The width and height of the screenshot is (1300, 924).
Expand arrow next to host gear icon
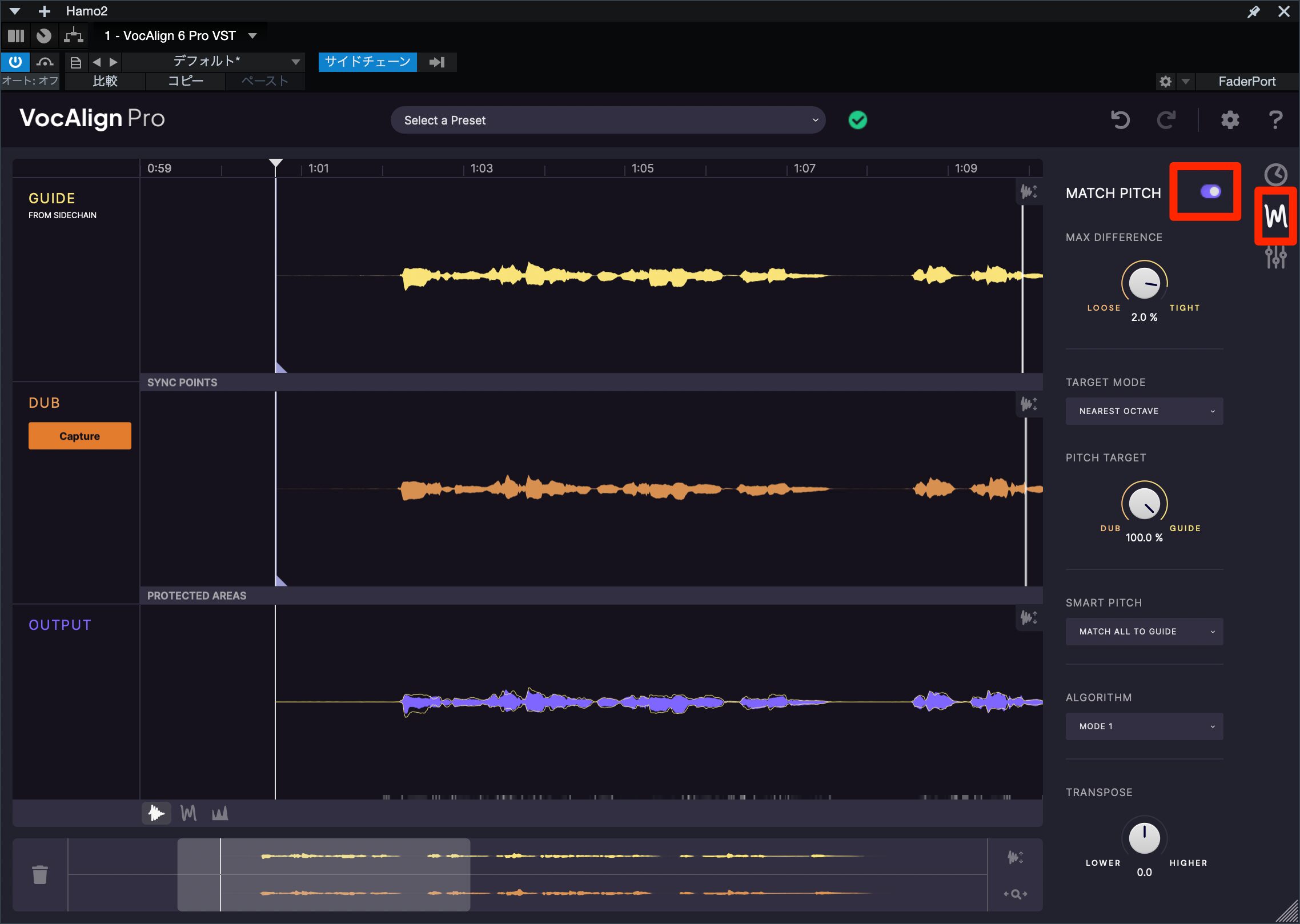1186,81
